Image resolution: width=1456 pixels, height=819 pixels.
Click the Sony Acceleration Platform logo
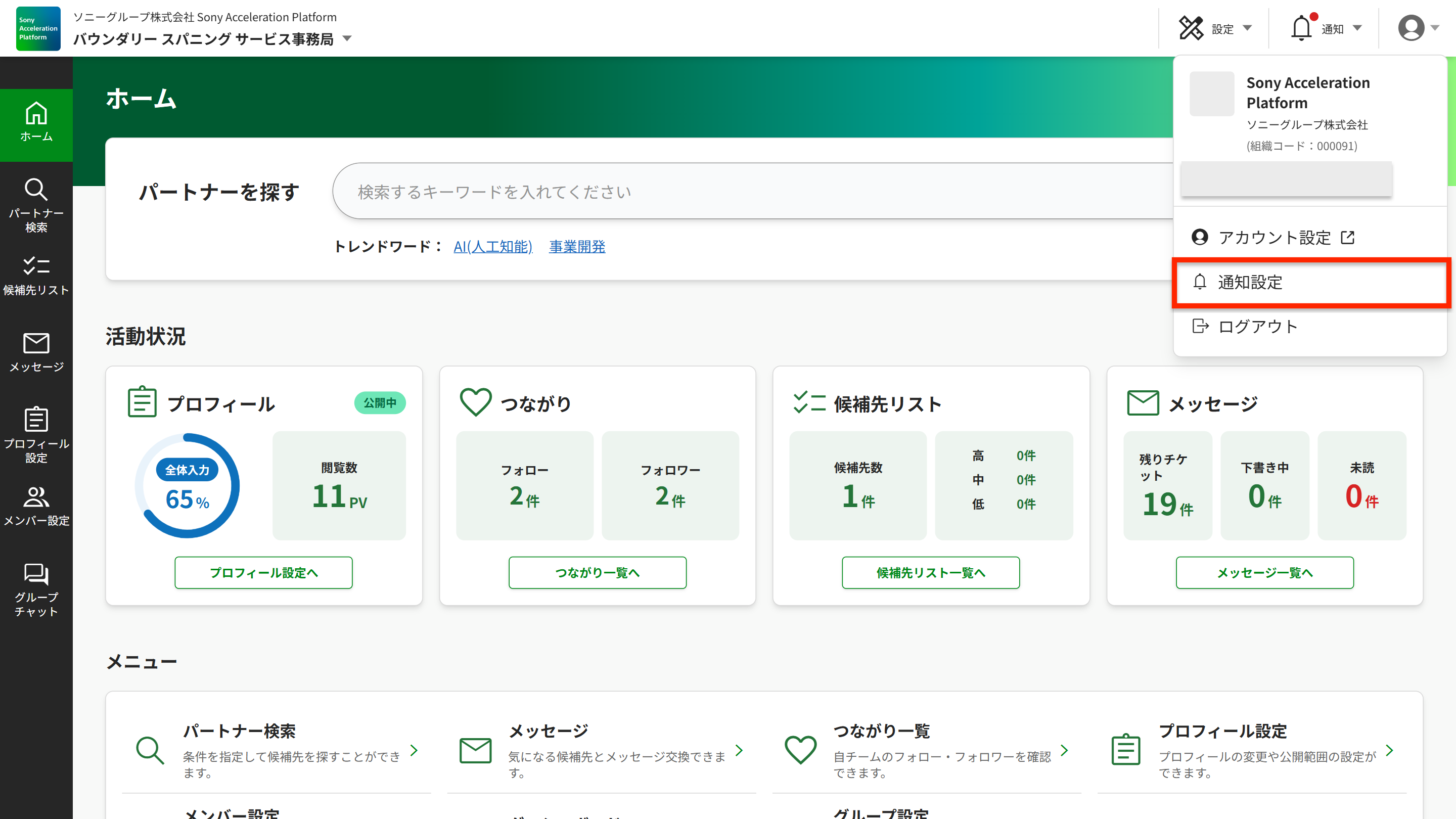point(37,28)
